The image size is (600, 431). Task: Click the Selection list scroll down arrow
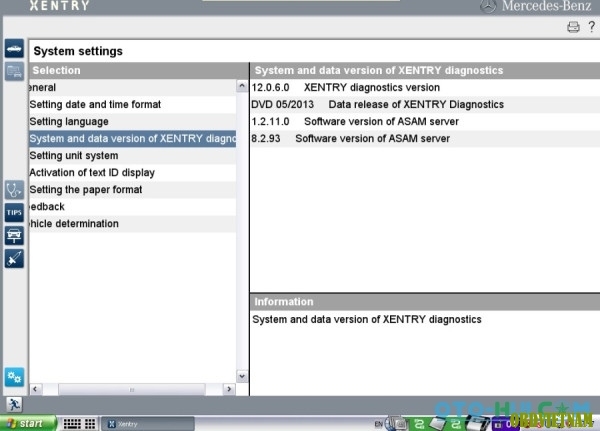(242, 376)
